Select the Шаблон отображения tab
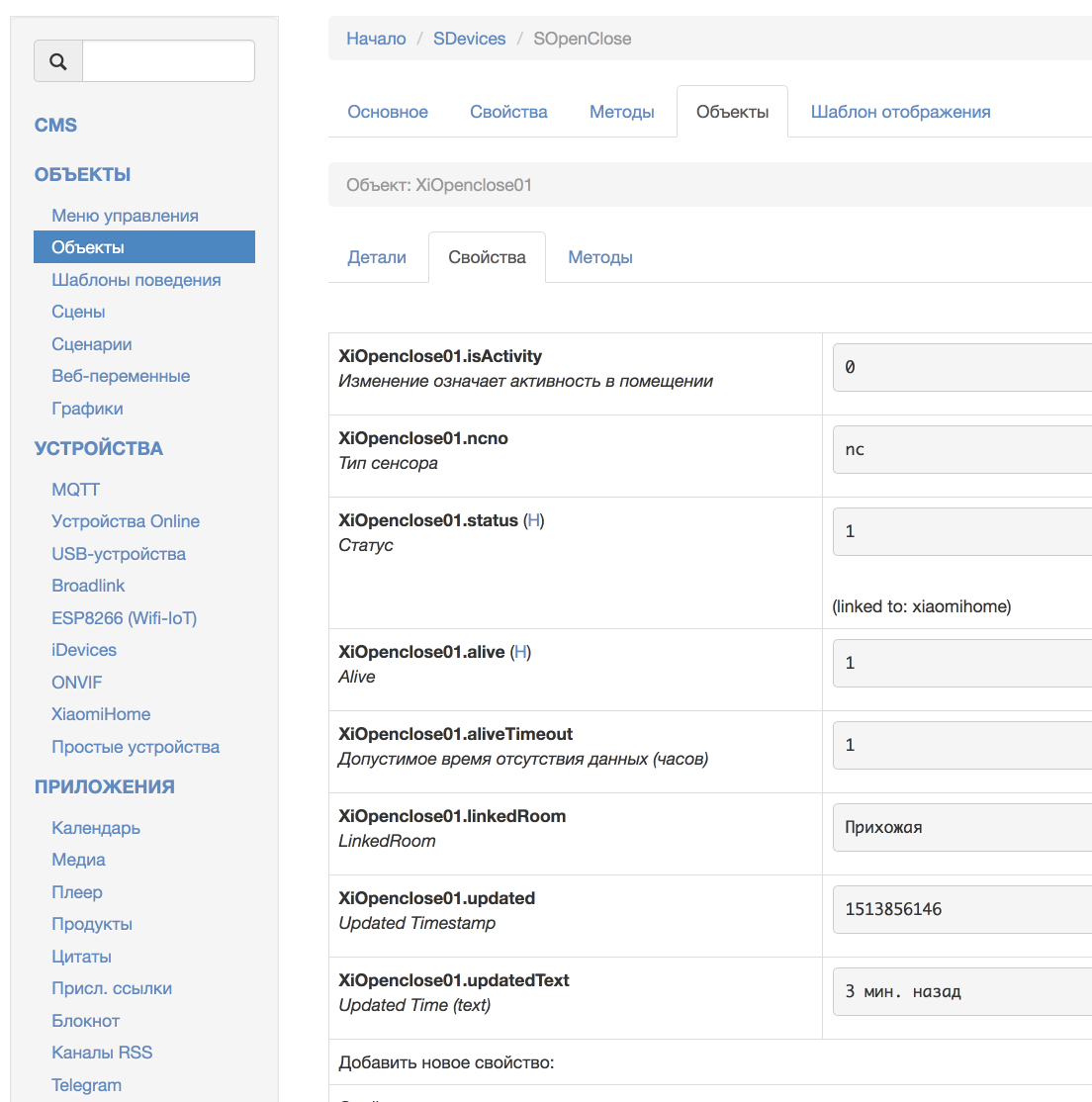The image size is (1092, 1102). tap(900, 112)
